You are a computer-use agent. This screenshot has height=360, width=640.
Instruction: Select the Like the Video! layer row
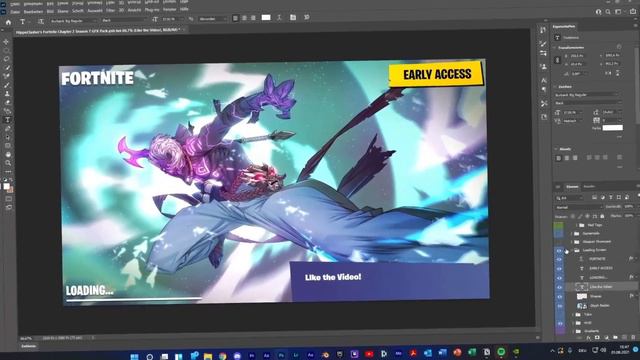tap(601, 287)
